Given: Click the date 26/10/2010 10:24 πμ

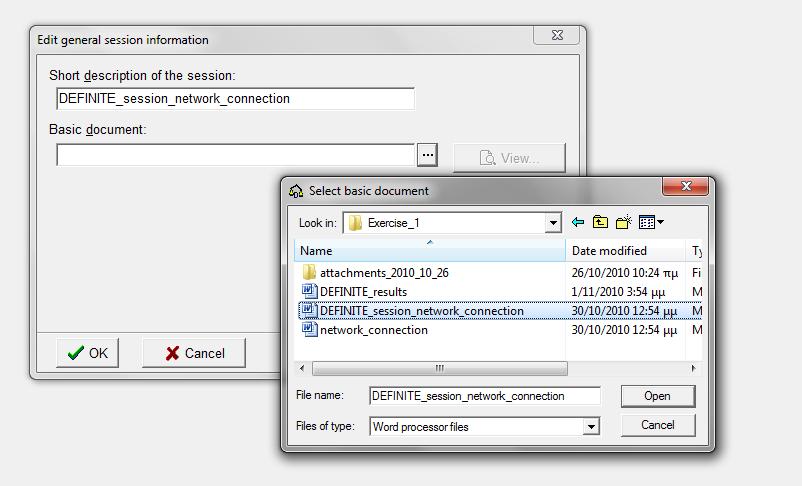Looking at the screenshot, I should pyautogui.click(x=625, y=273).
